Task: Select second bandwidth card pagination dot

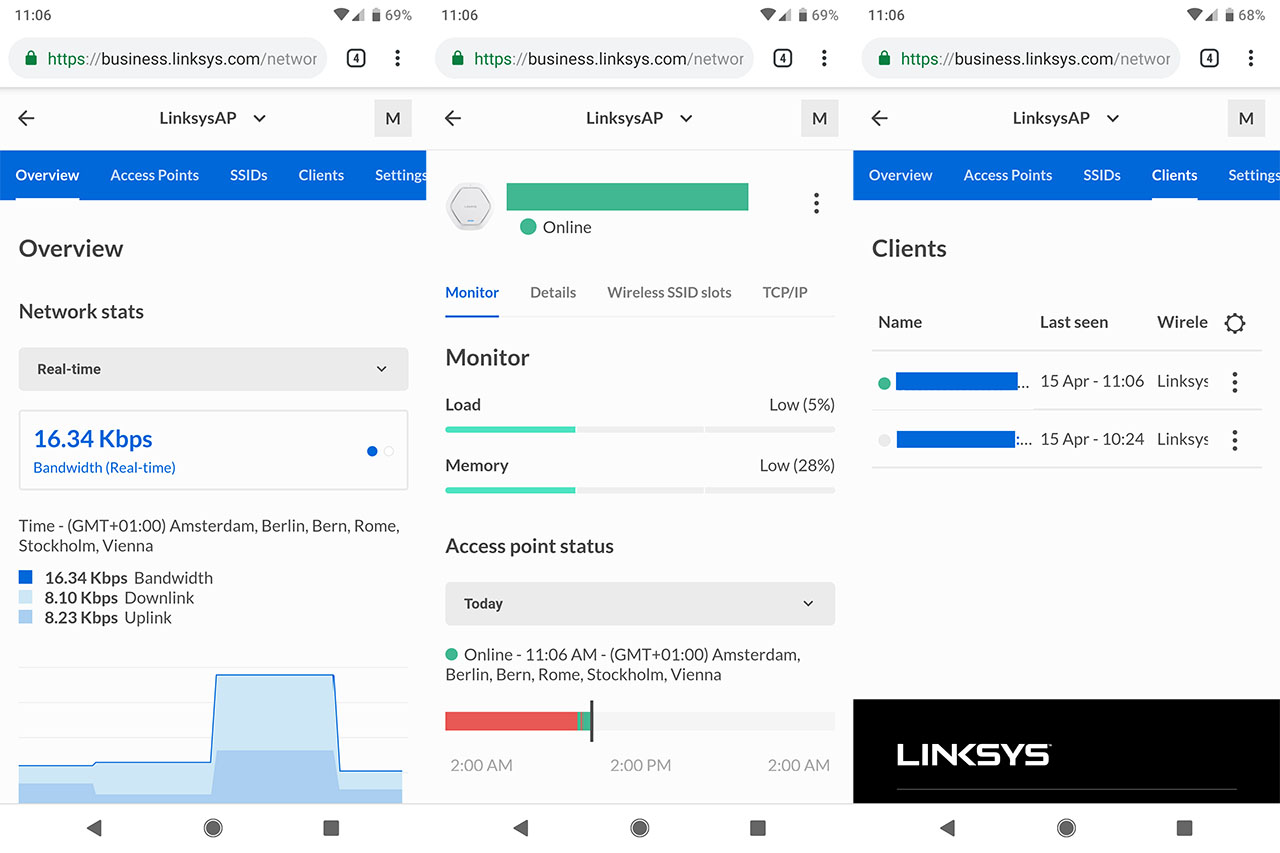Action: click(x=389, y=451)
